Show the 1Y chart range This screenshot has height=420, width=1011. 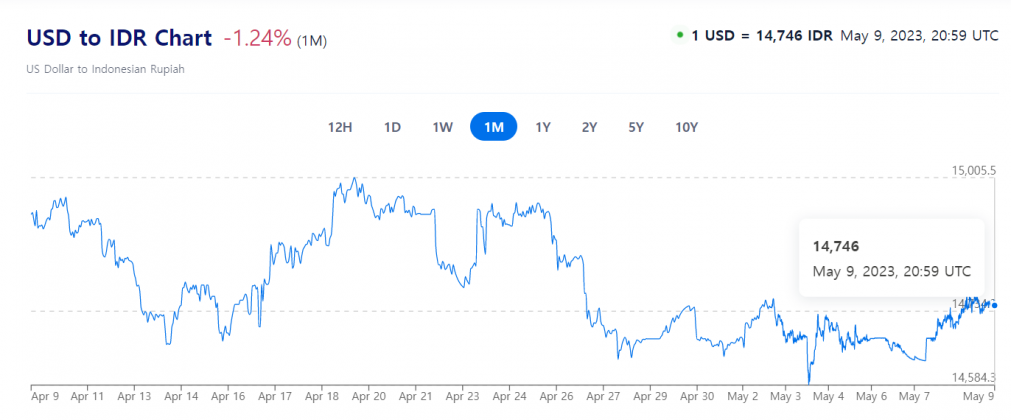543,127
